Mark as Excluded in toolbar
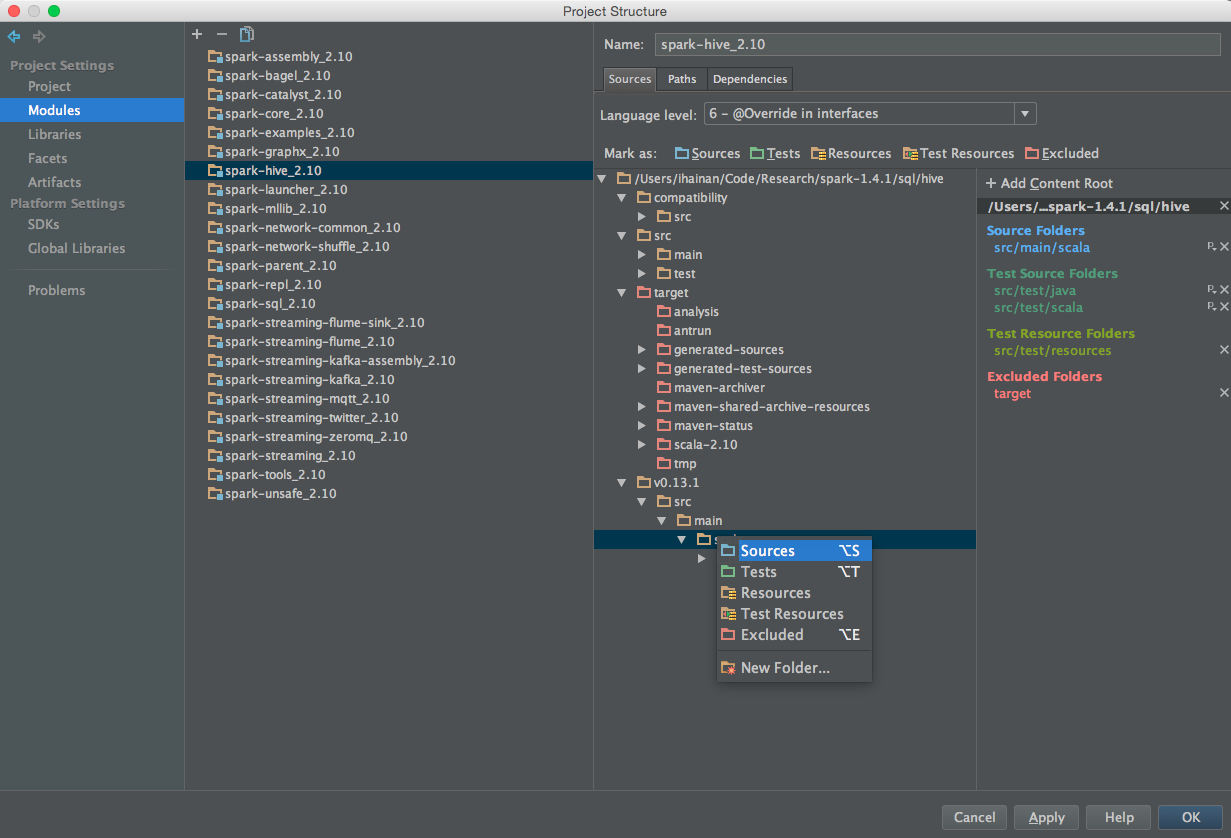This screenshot has height=838, width=1231. coord(1061,153)
